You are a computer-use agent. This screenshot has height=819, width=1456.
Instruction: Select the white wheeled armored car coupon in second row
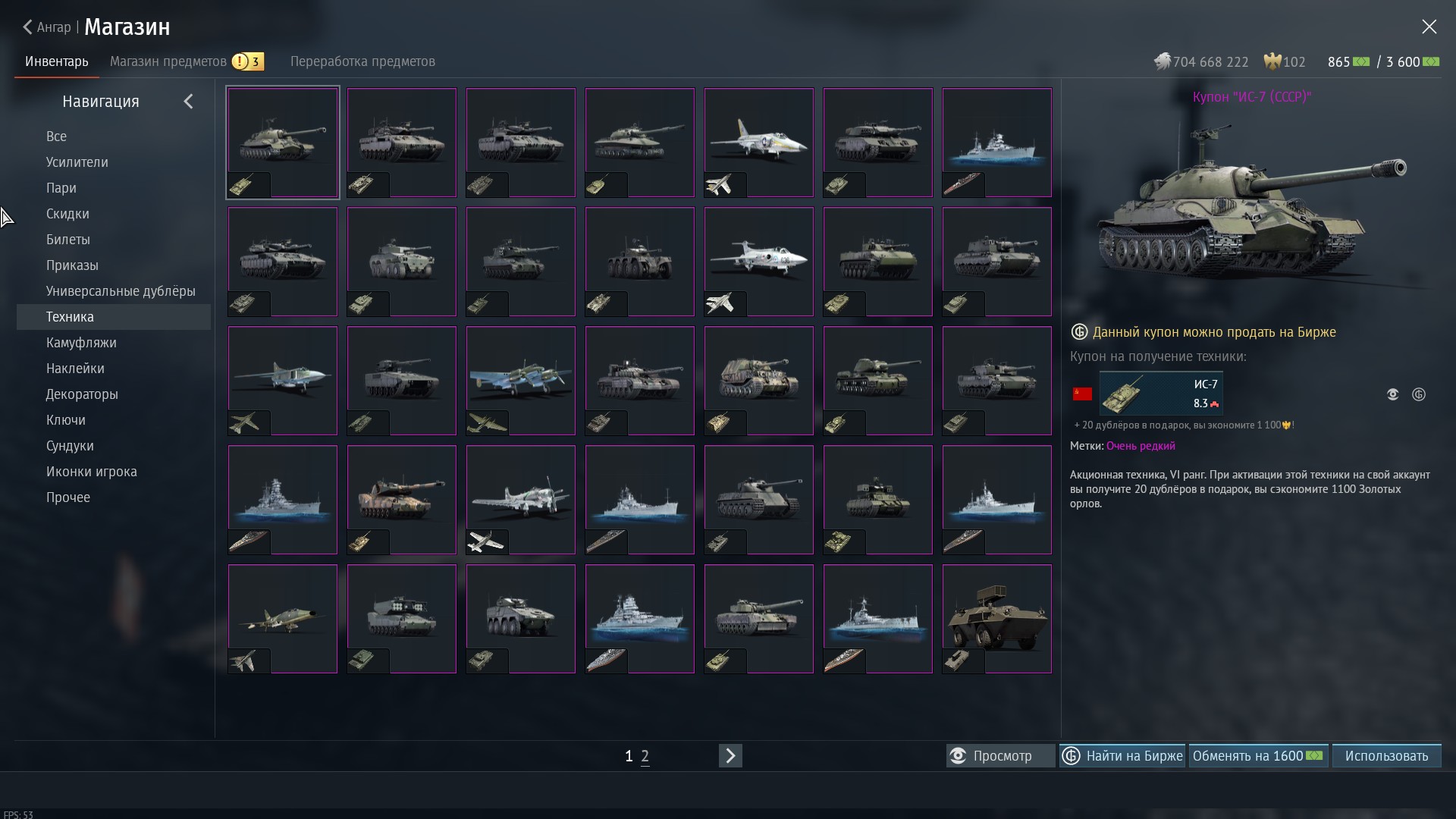click(x=402, y=262)
